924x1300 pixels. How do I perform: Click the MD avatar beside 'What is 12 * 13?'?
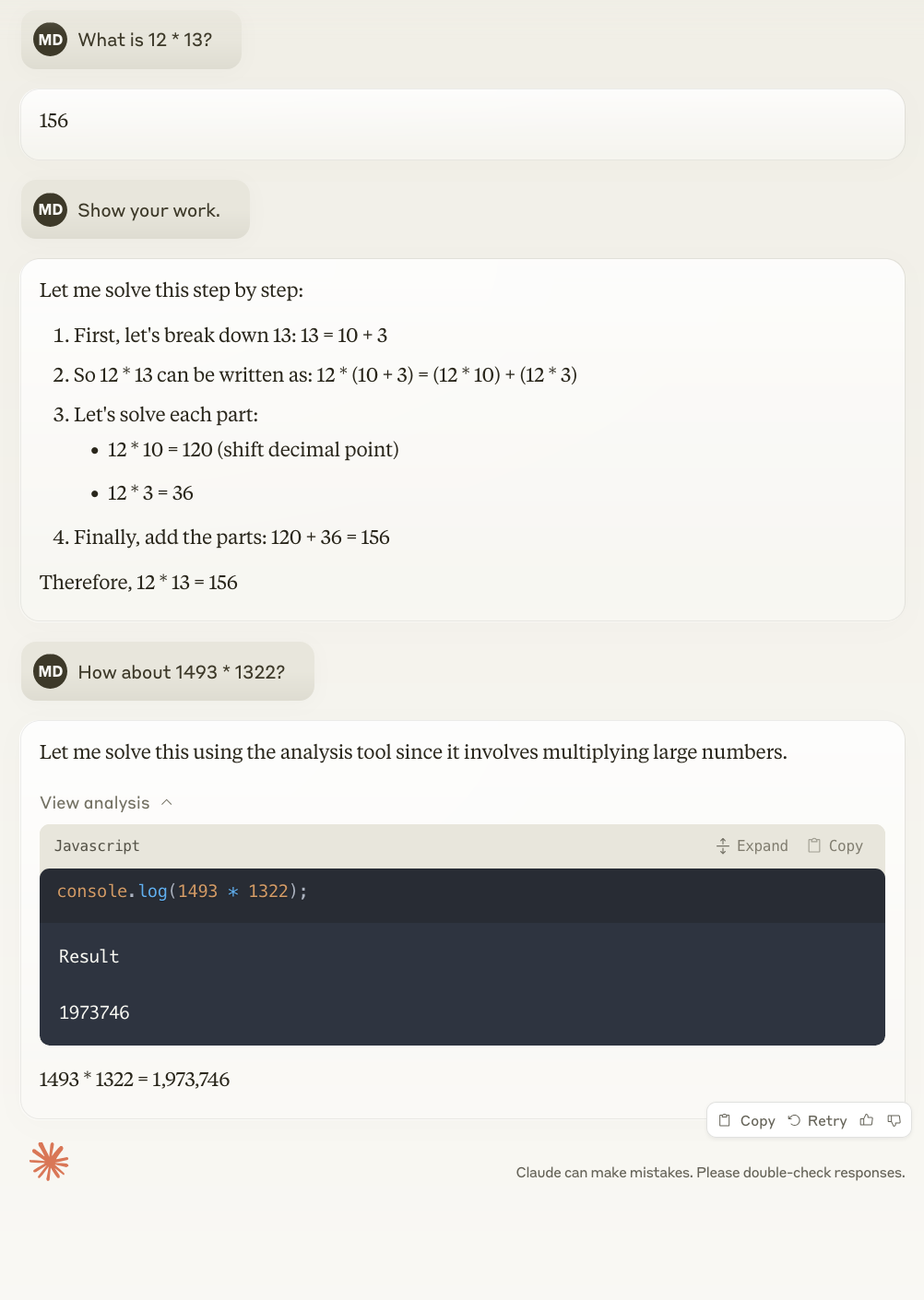(51, 40)
